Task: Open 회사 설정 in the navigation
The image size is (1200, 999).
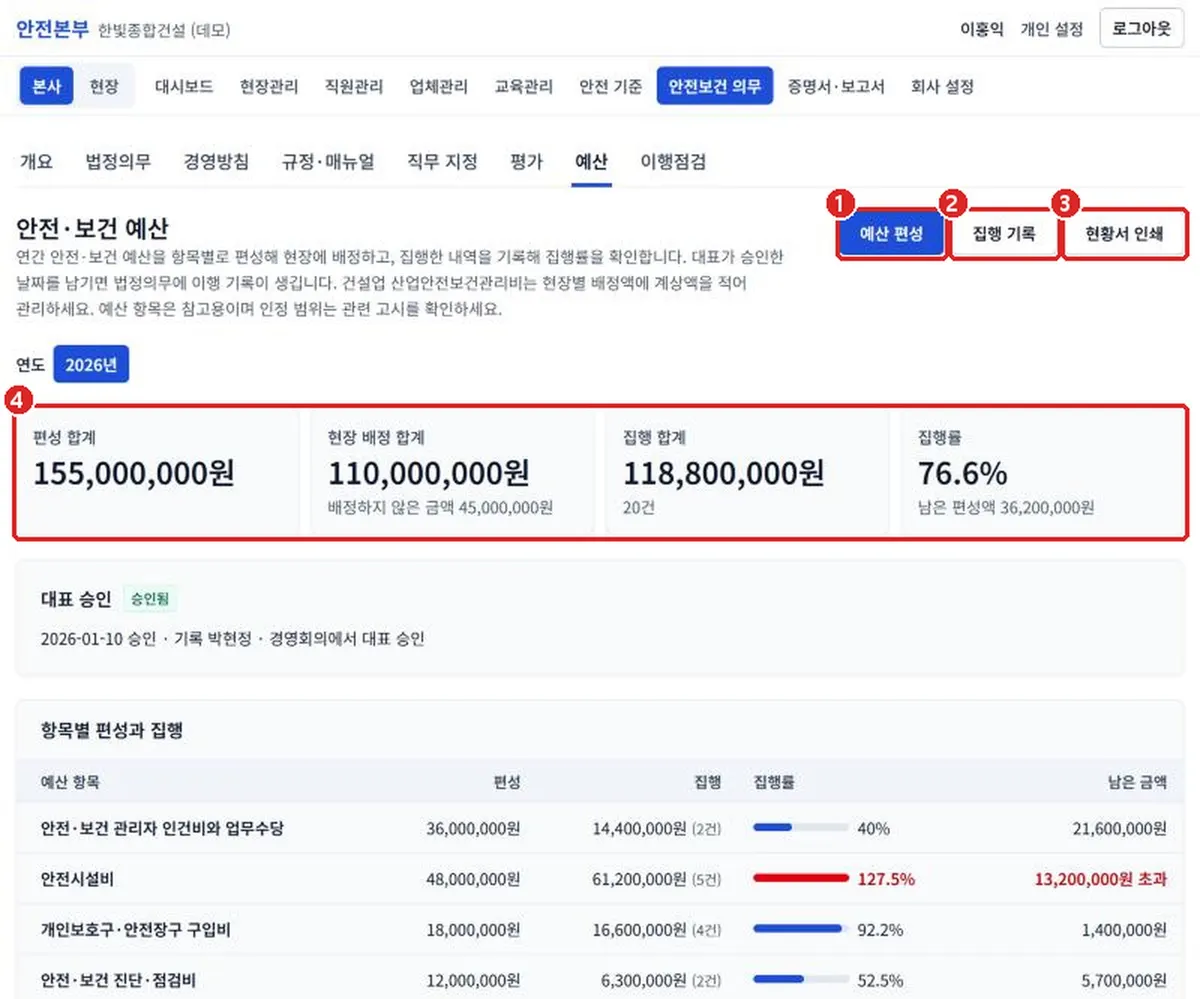Action: pyautogui.click(x=942, y=86)
